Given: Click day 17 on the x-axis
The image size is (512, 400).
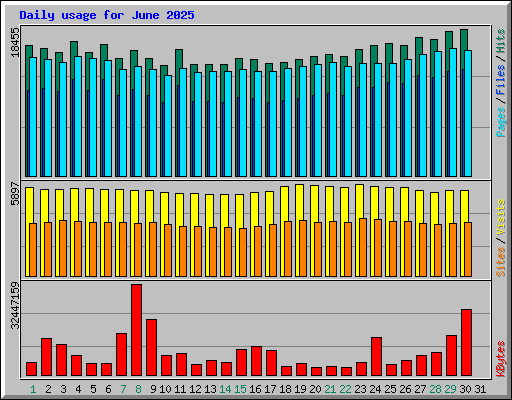Looking at the screenshot, I should tap(270, 389).
